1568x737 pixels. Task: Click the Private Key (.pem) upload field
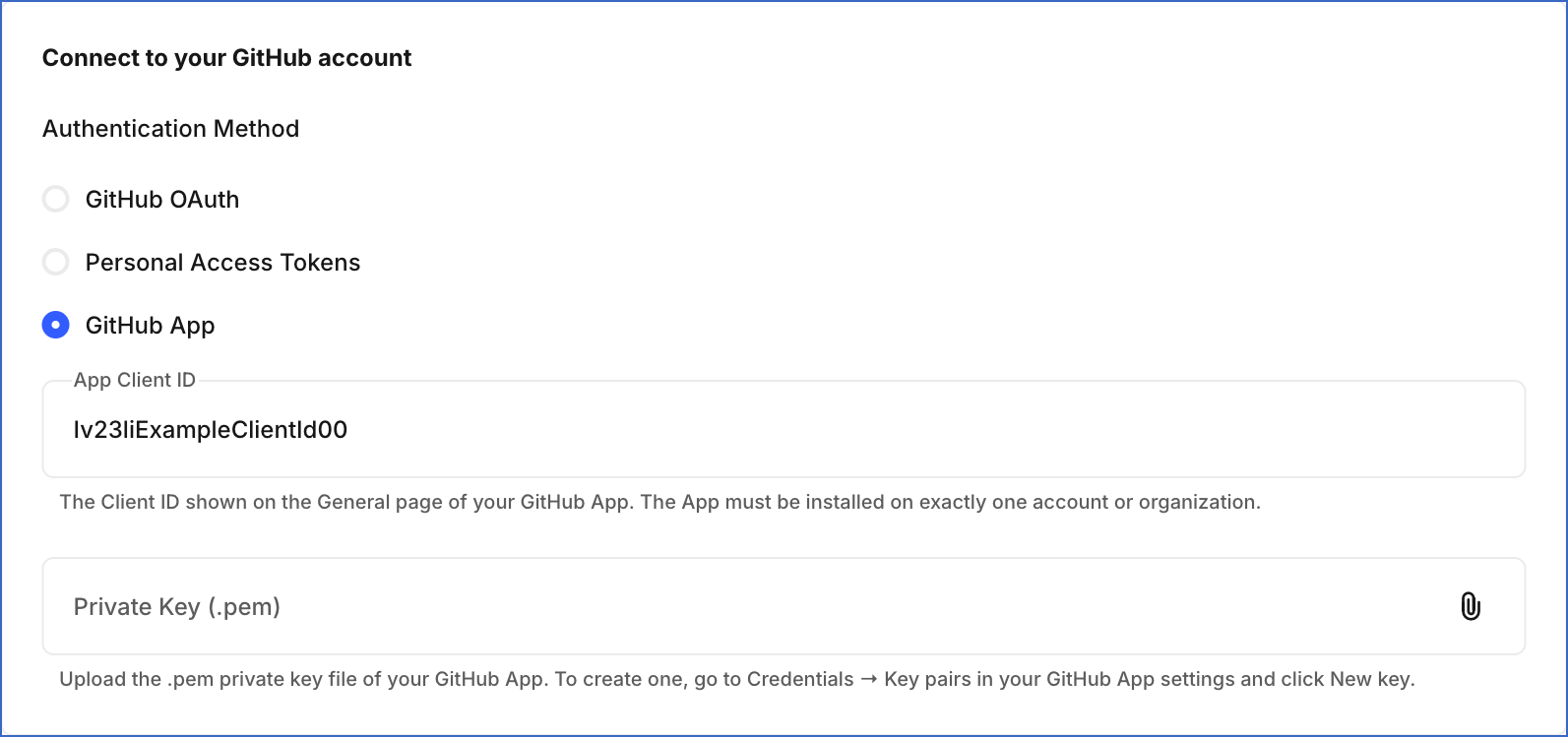tap(784, 606)
